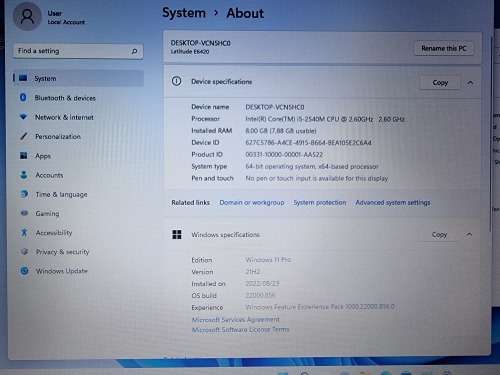Image resolution: width=500 pixels, height=375 pixels.
Task: Click the Privacy & security shield icon
Action: pyautogui.click(x=24, y=251)
